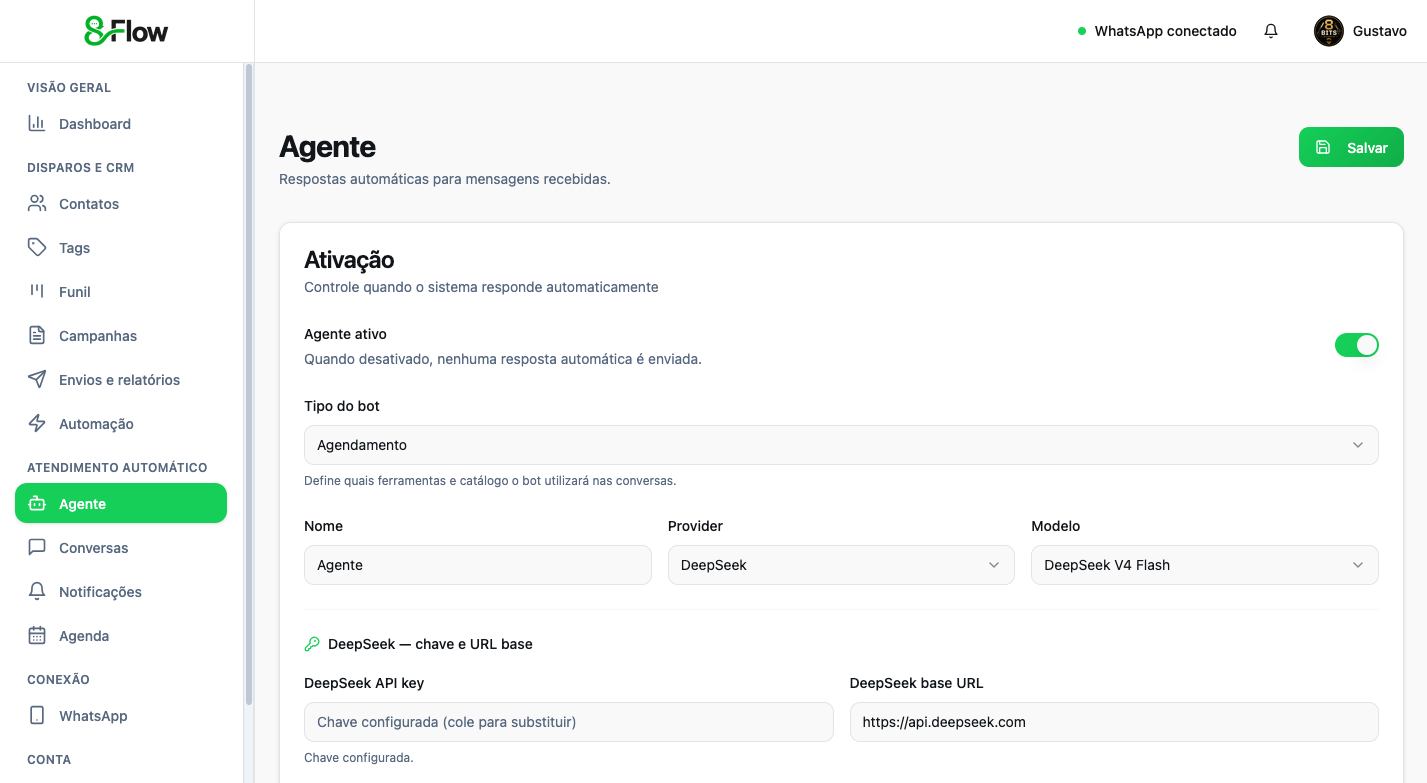Click the Funil kanban icon
The height and width of the screenshot is (783, 1427).
[37, 292]
